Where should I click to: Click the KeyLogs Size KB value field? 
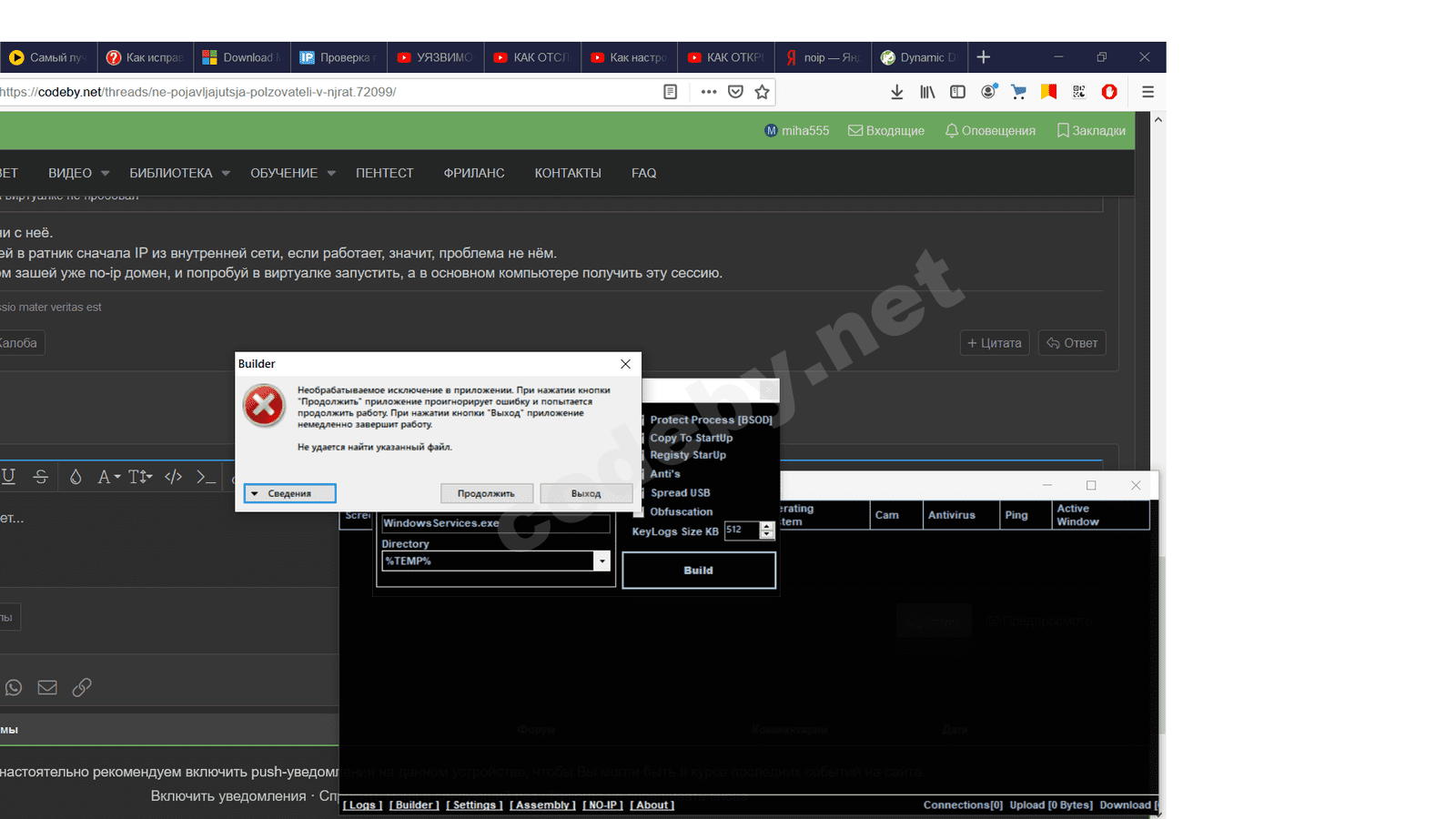click(x=742, y=531)
